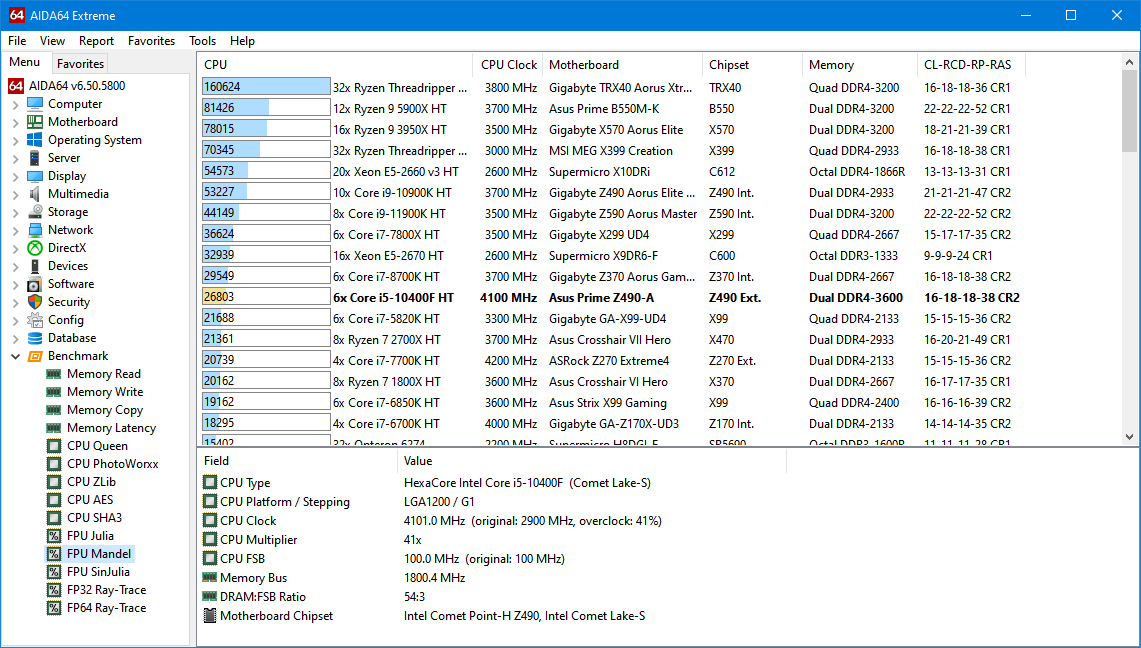Click the DirectX Xbox icon
The width and height of the screenshot is (1141, 648).
pos(35,248)
